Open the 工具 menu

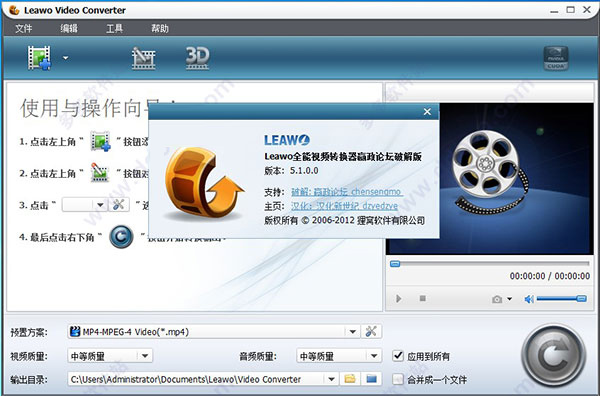pos(114,29)
